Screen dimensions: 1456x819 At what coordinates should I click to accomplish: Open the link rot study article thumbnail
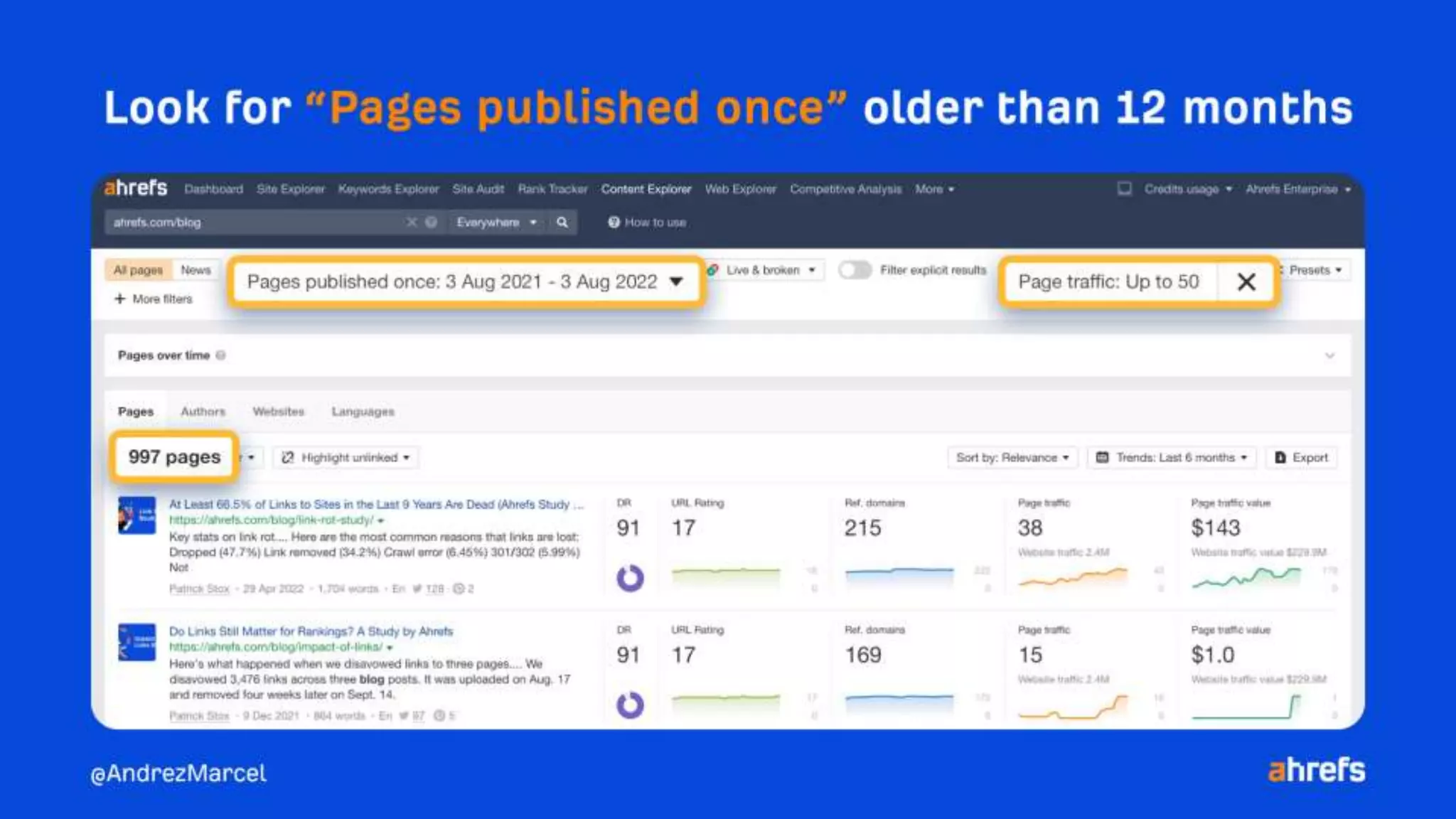136,515
